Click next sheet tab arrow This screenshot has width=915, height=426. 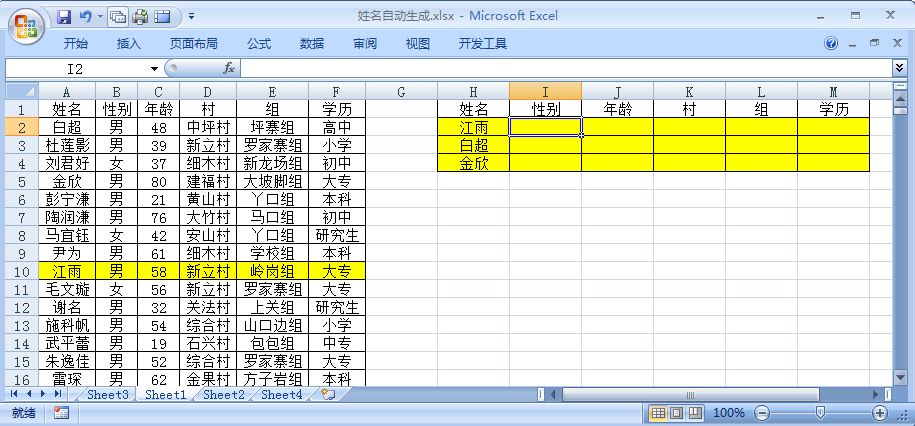pos(43,394)
